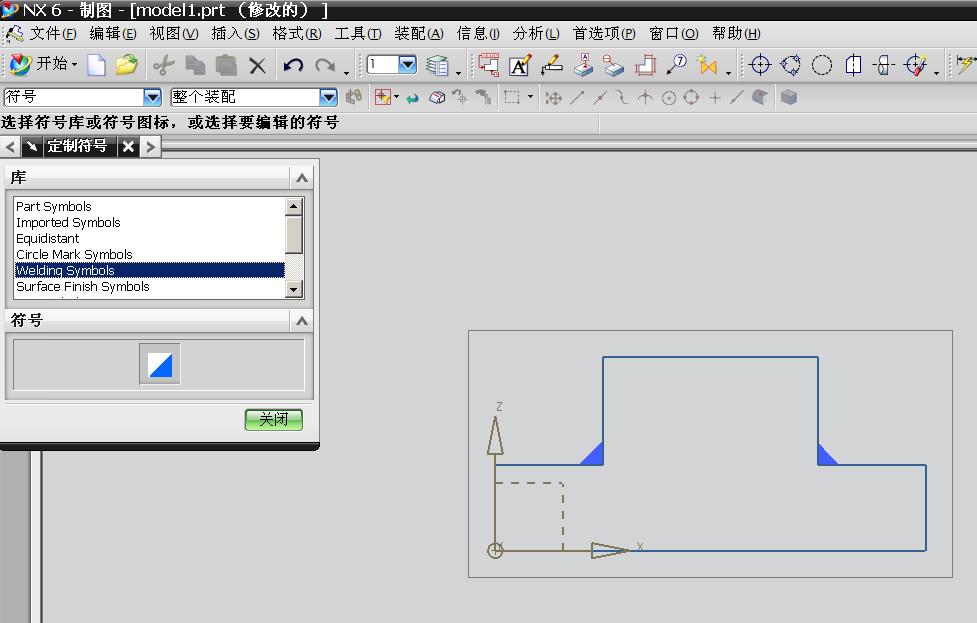The height and width of the screenshot is (623, 977).
Task: Open the 窗口(O) menu
Action: point(674,34)
